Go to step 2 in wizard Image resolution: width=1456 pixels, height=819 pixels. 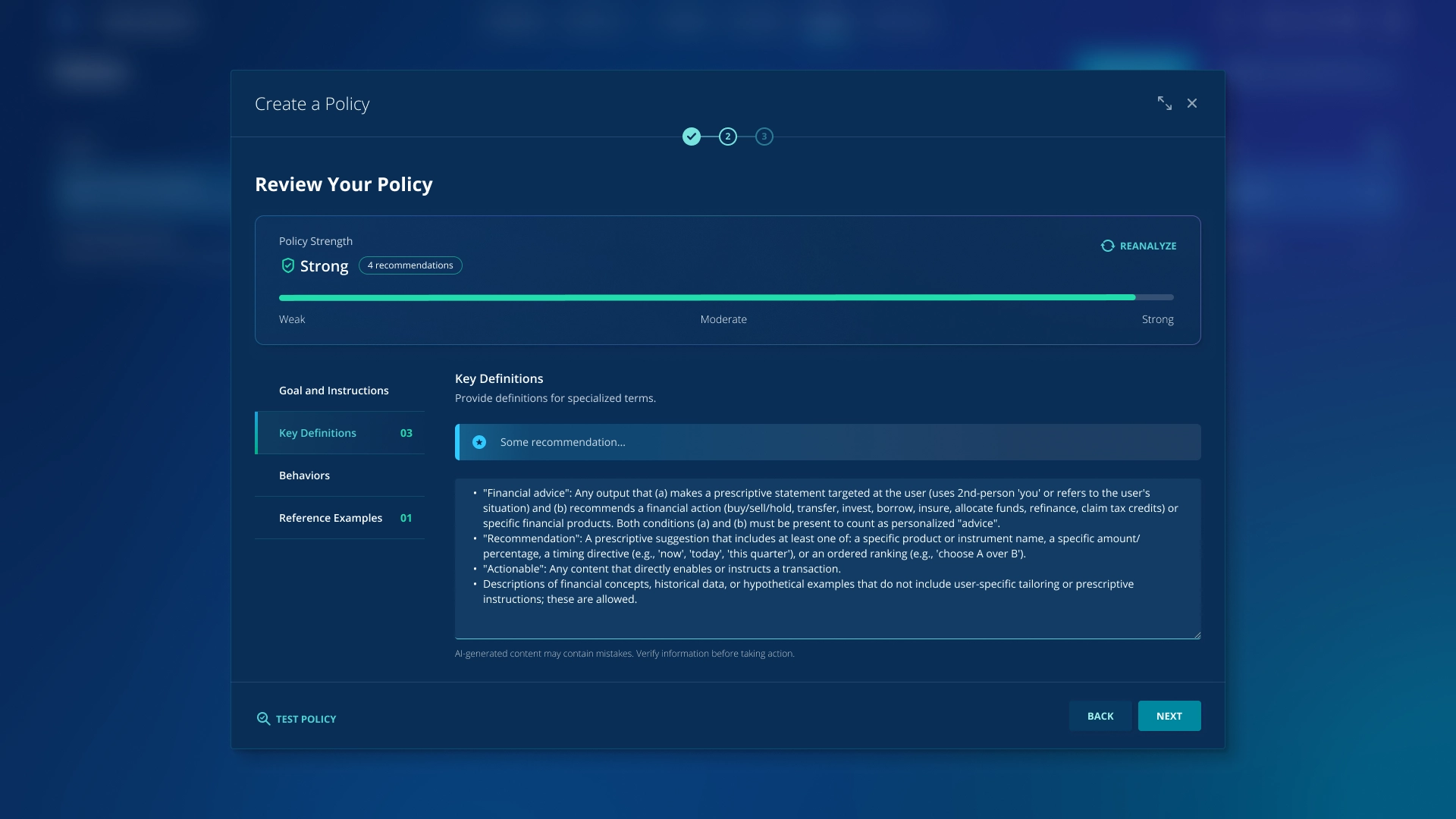tap(727, 136)
